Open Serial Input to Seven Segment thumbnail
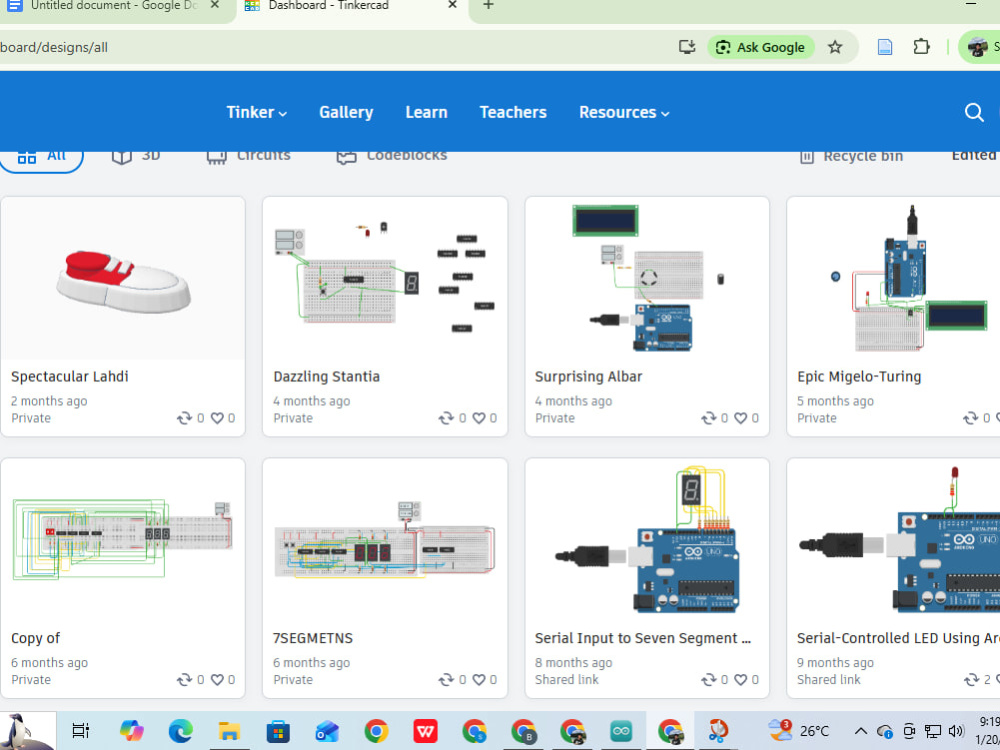1000x750 pixels. click(x=647, y=540)
